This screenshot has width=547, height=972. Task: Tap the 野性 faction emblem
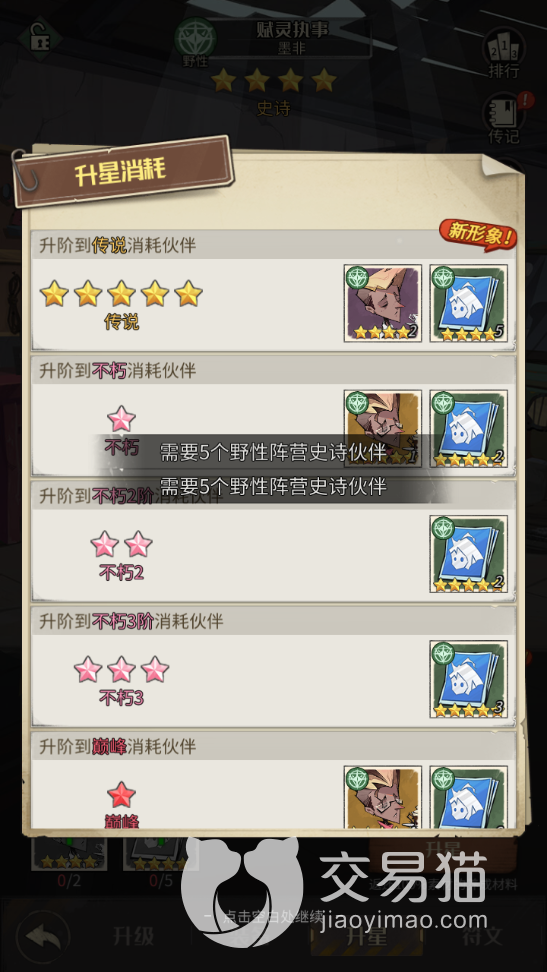point(195,42)
